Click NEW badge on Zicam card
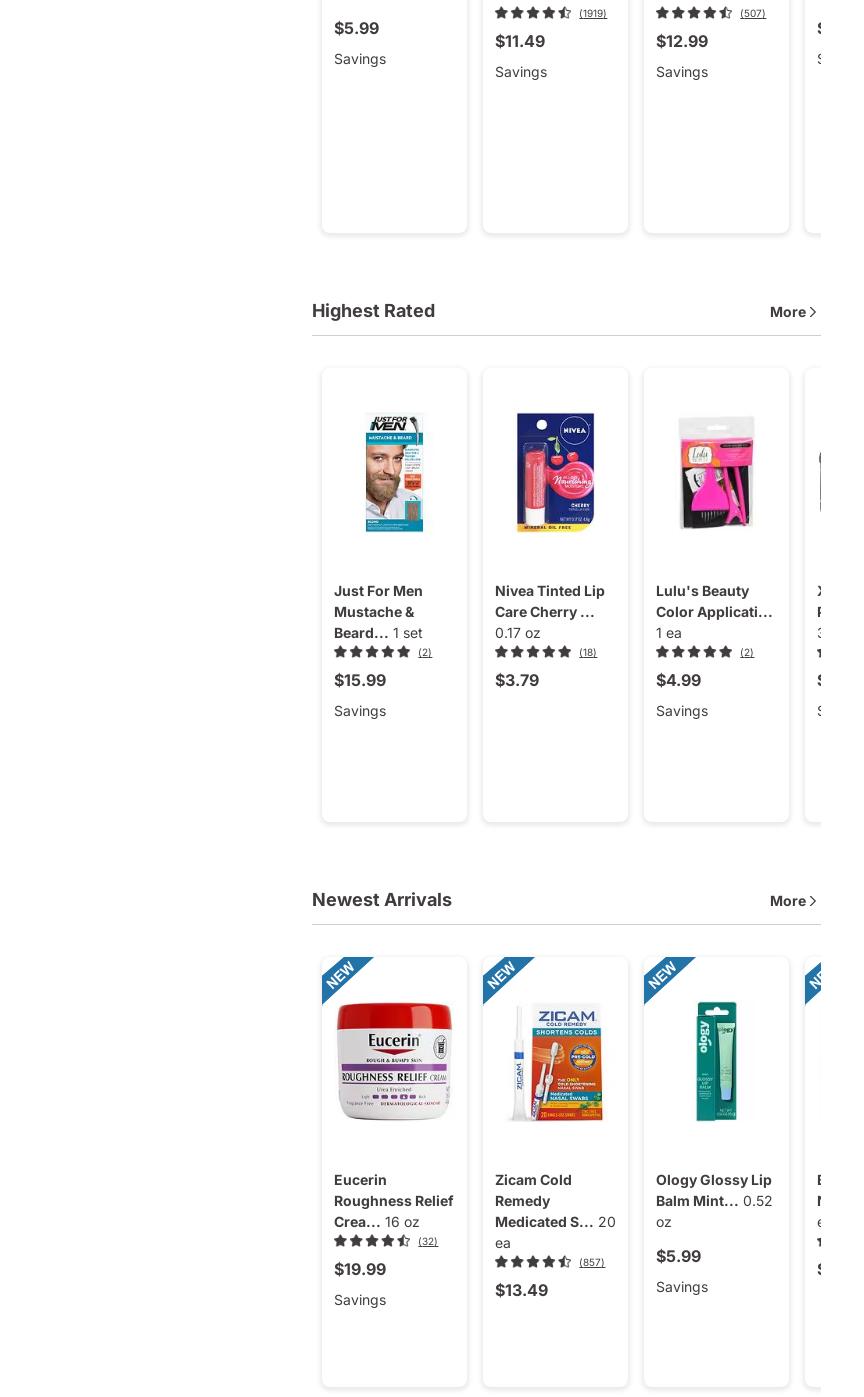The image size is (864, 1397). coord(503,975)
